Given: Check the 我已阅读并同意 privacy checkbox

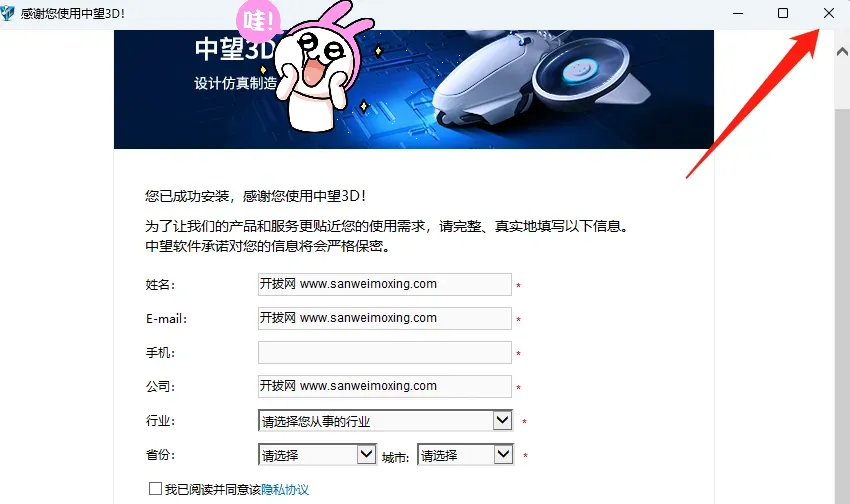Looking at the screenshot, I should tap(155, 489).
